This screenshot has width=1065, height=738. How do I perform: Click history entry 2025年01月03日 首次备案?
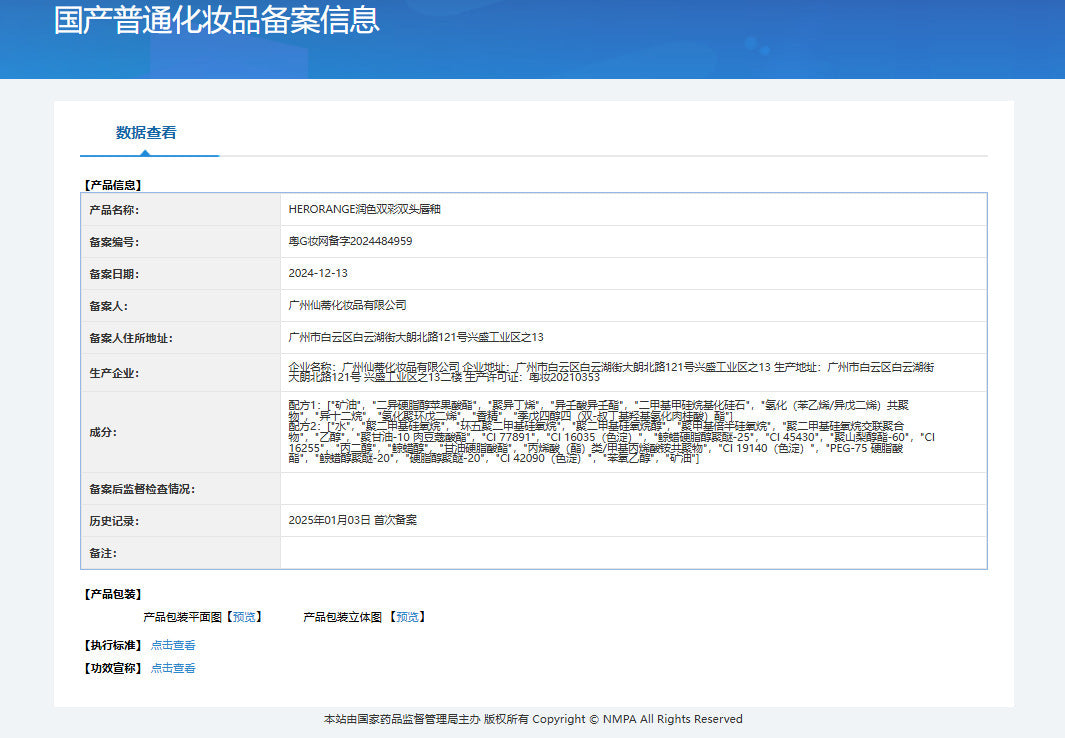352,521
